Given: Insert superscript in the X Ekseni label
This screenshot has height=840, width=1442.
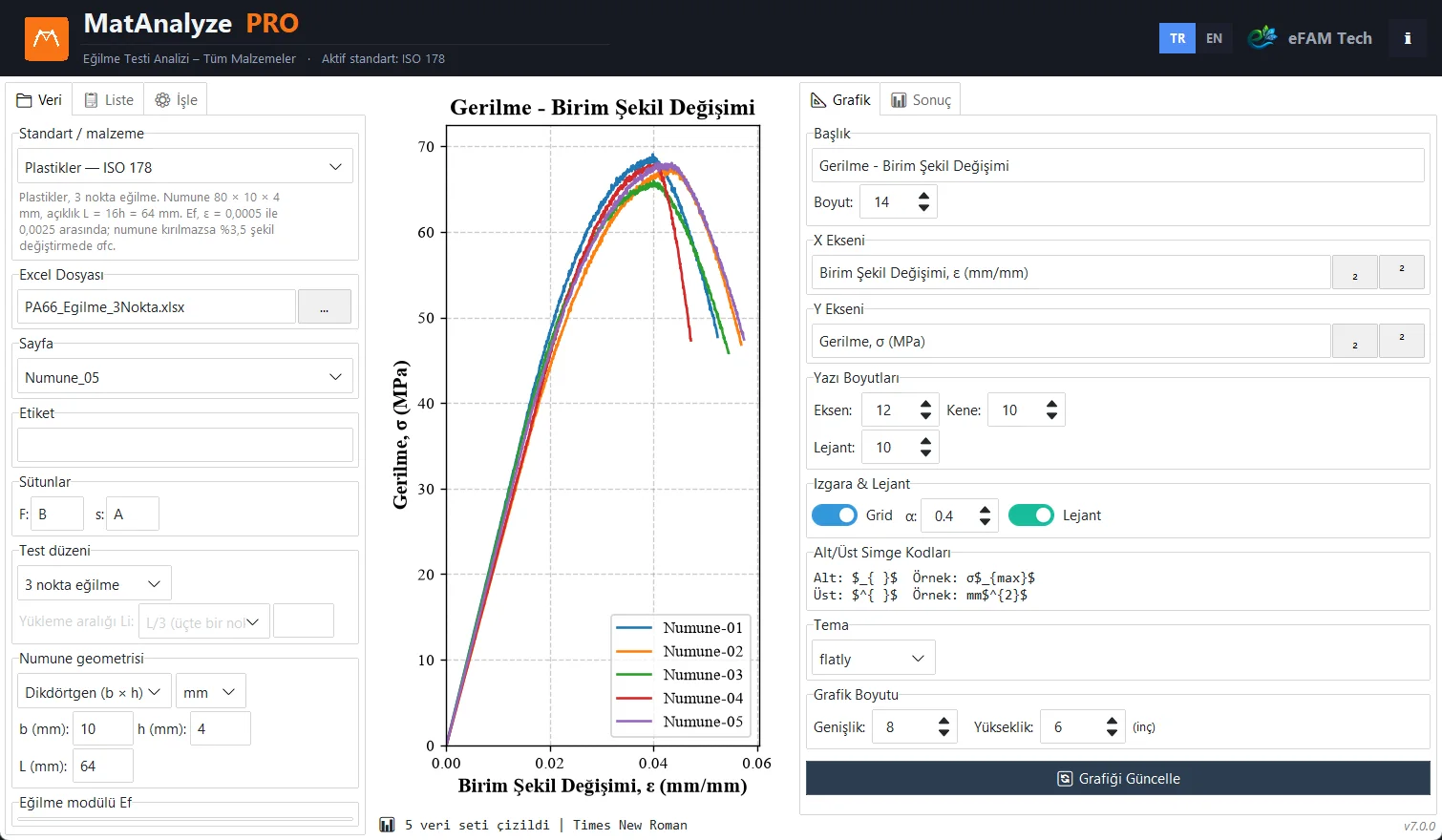Looking at the screenshot, I should [x=1401, y=273].
